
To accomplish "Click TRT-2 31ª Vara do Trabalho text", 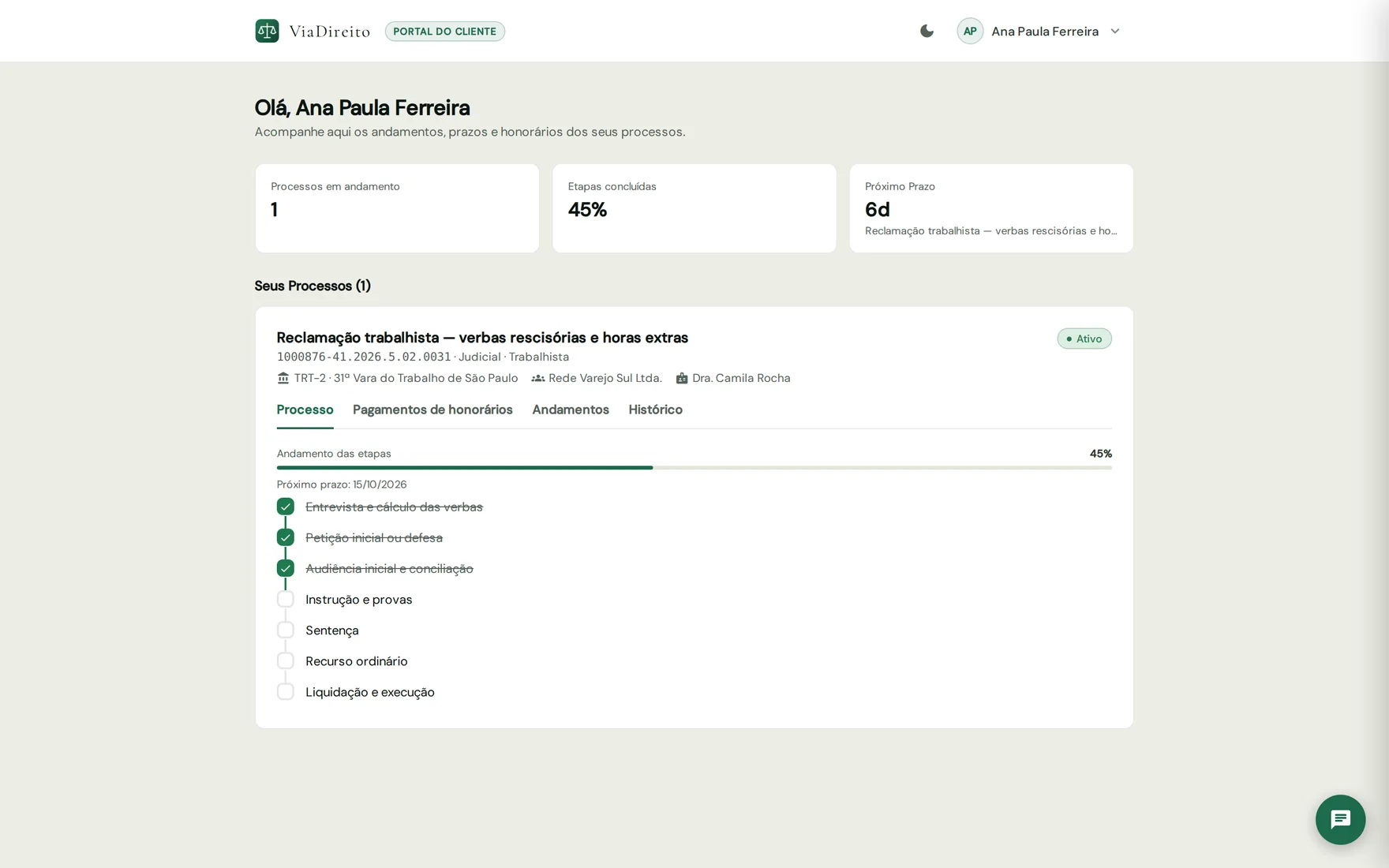I will (406, 378).
